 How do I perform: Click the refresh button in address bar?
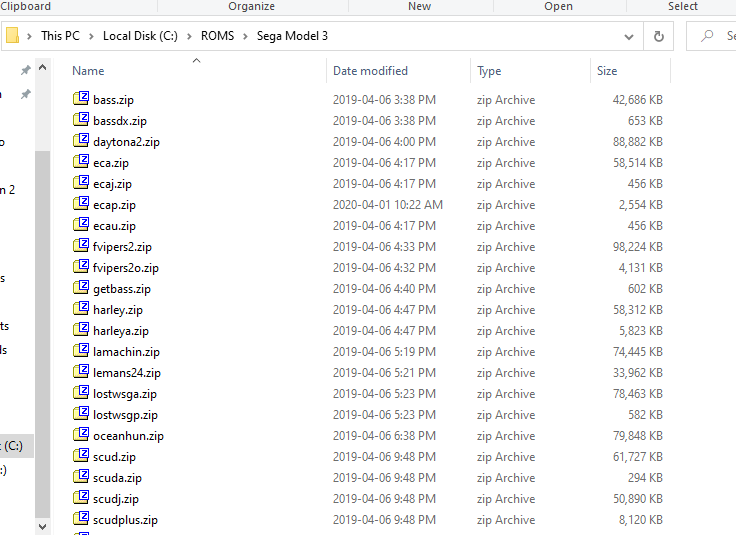[659, 36]
